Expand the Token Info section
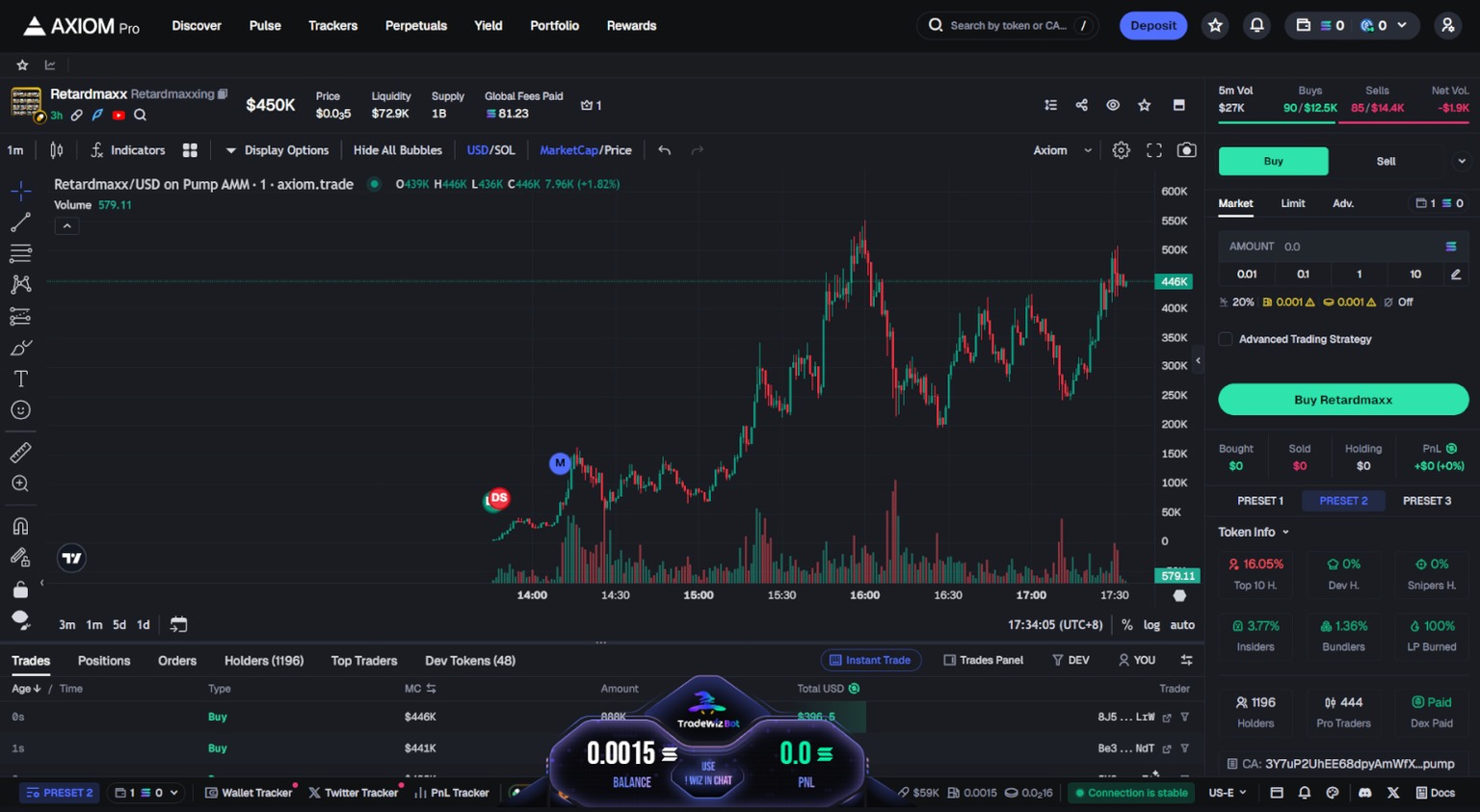The height and width of the screenshot is (812, 1480). (x=1254, y=532)
